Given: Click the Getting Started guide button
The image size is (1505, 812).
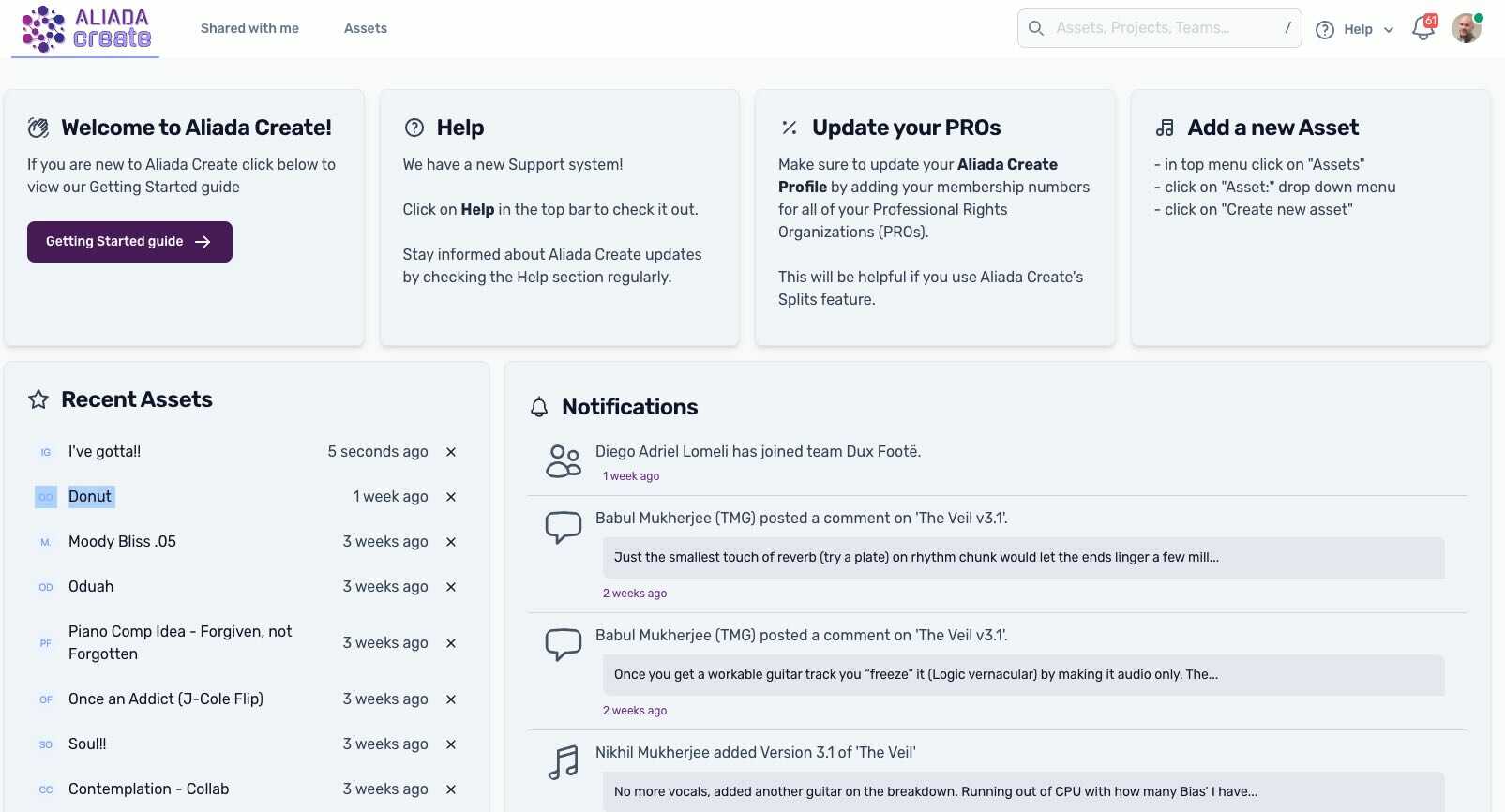Looking at the screenshot, I should coord(129,242).
